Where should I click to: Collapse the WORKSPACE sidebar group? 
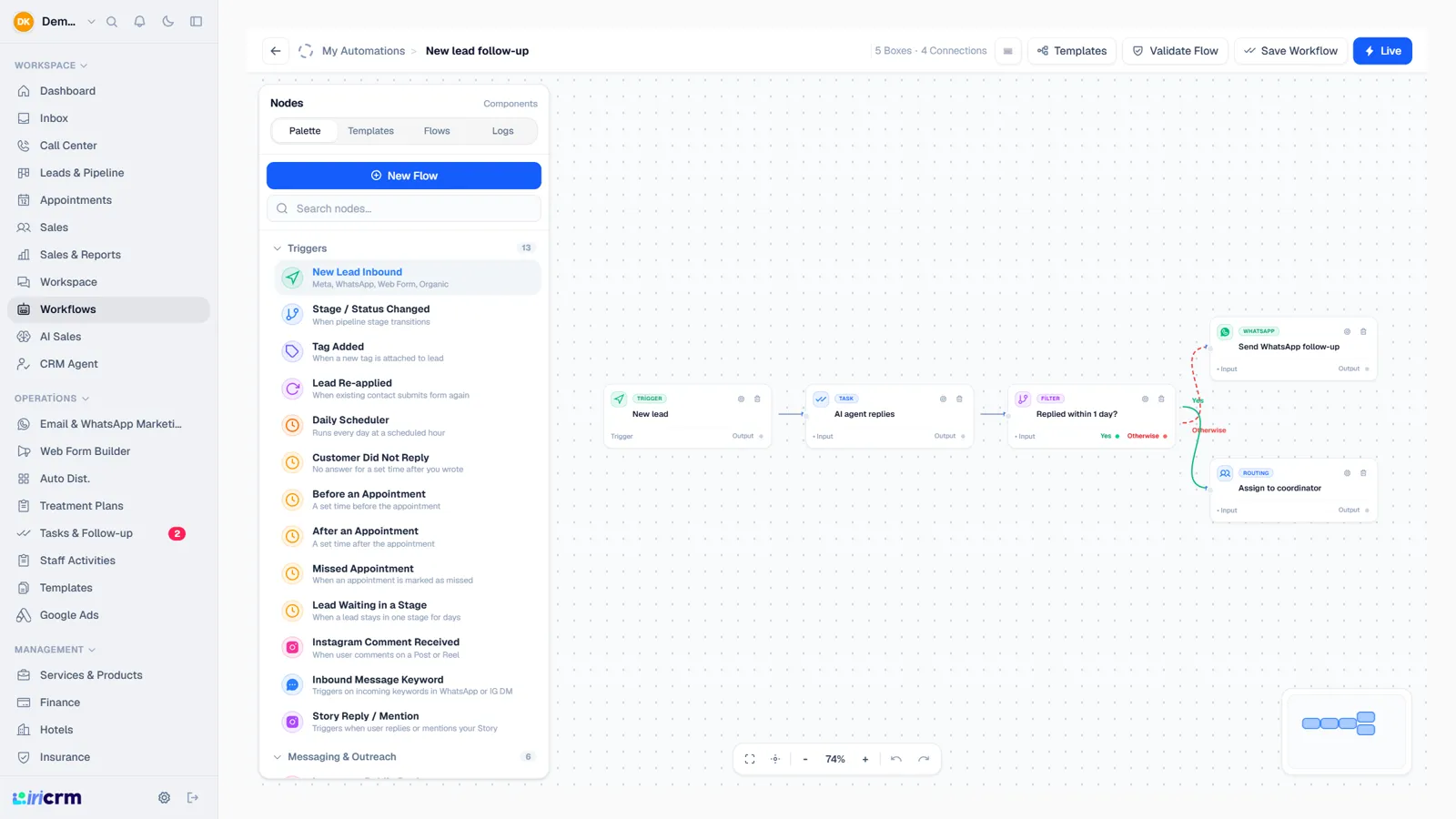coord(51,66)
